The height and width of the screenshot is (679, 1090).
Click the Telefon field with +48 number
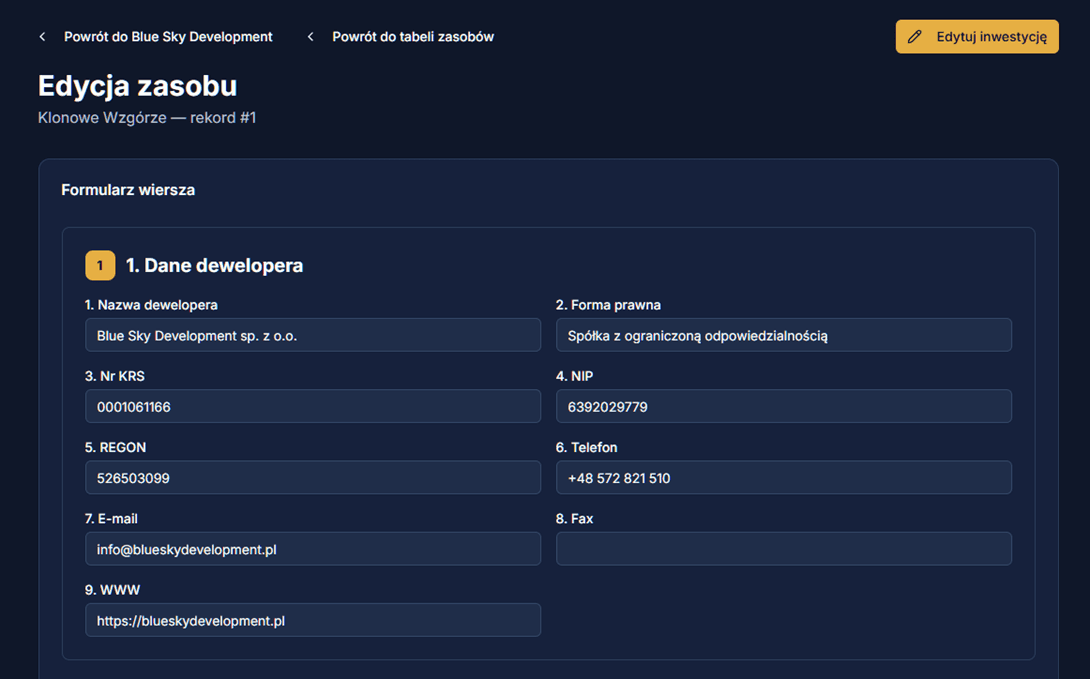pyautogui.click(x=783, y=478)
